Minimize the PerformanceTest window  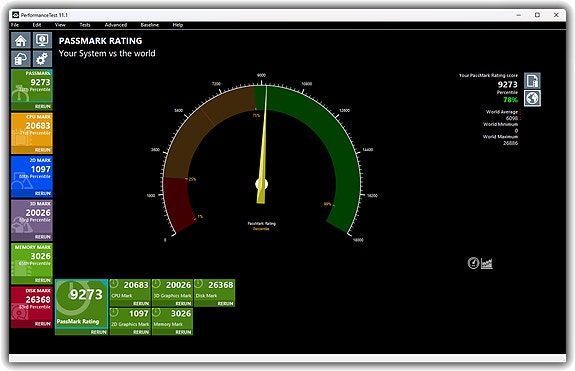tap(519, 15)
